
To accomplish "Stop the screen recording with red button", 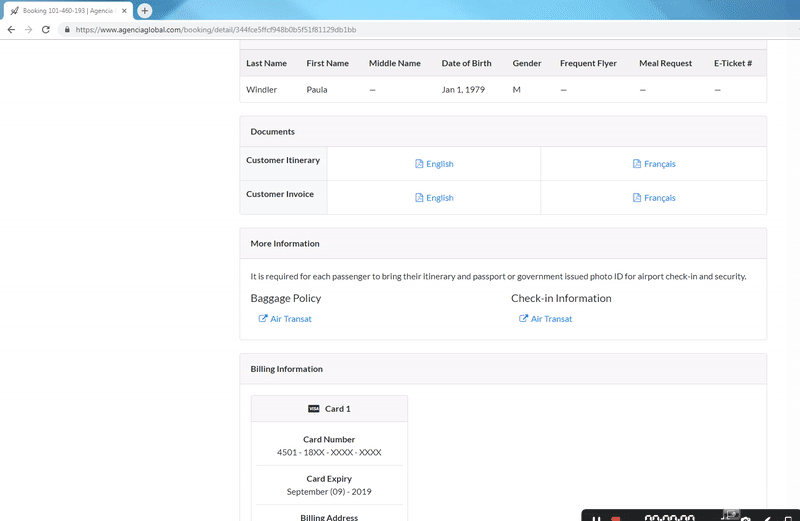I will coord(615,517).
